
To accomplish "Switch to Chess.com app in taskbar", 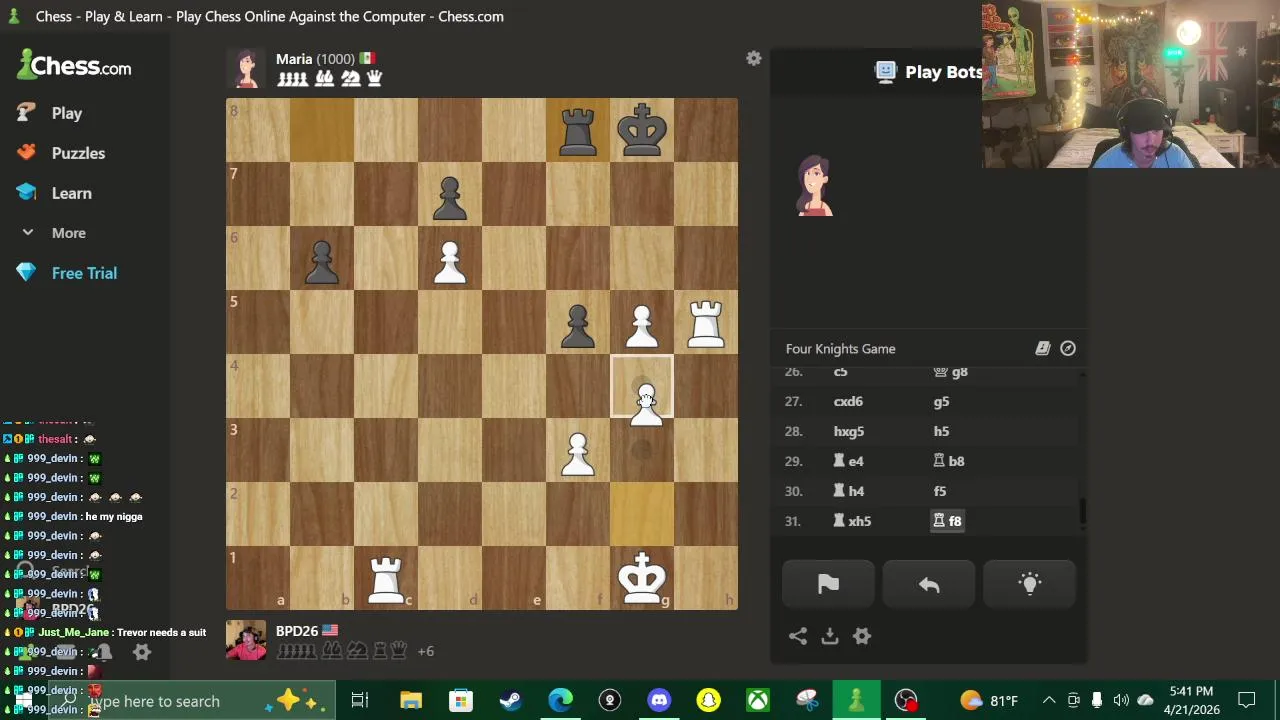I will (x=856, y=700).
